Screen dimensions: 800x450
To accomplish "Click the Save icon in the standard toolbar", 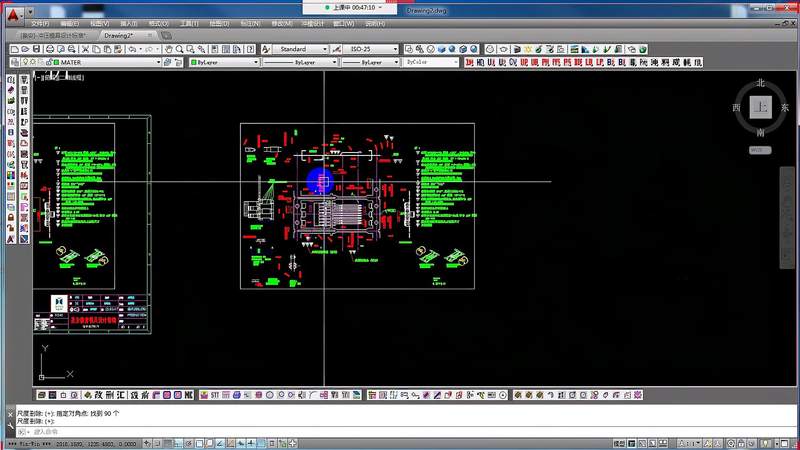I will click(x=36, y=49).
